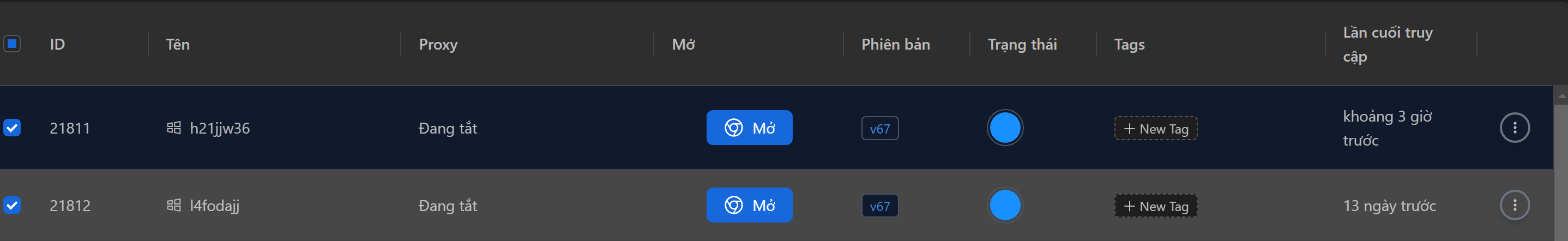Viewport: 1568px width, 241px height.
Task: Uncheck the row 21812 checkbox
Action: (x=12, y=205)
